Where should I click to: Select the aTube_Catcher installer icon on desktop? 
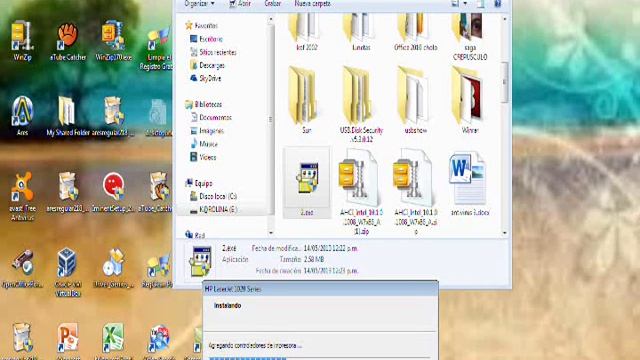[x=158, y=191]
